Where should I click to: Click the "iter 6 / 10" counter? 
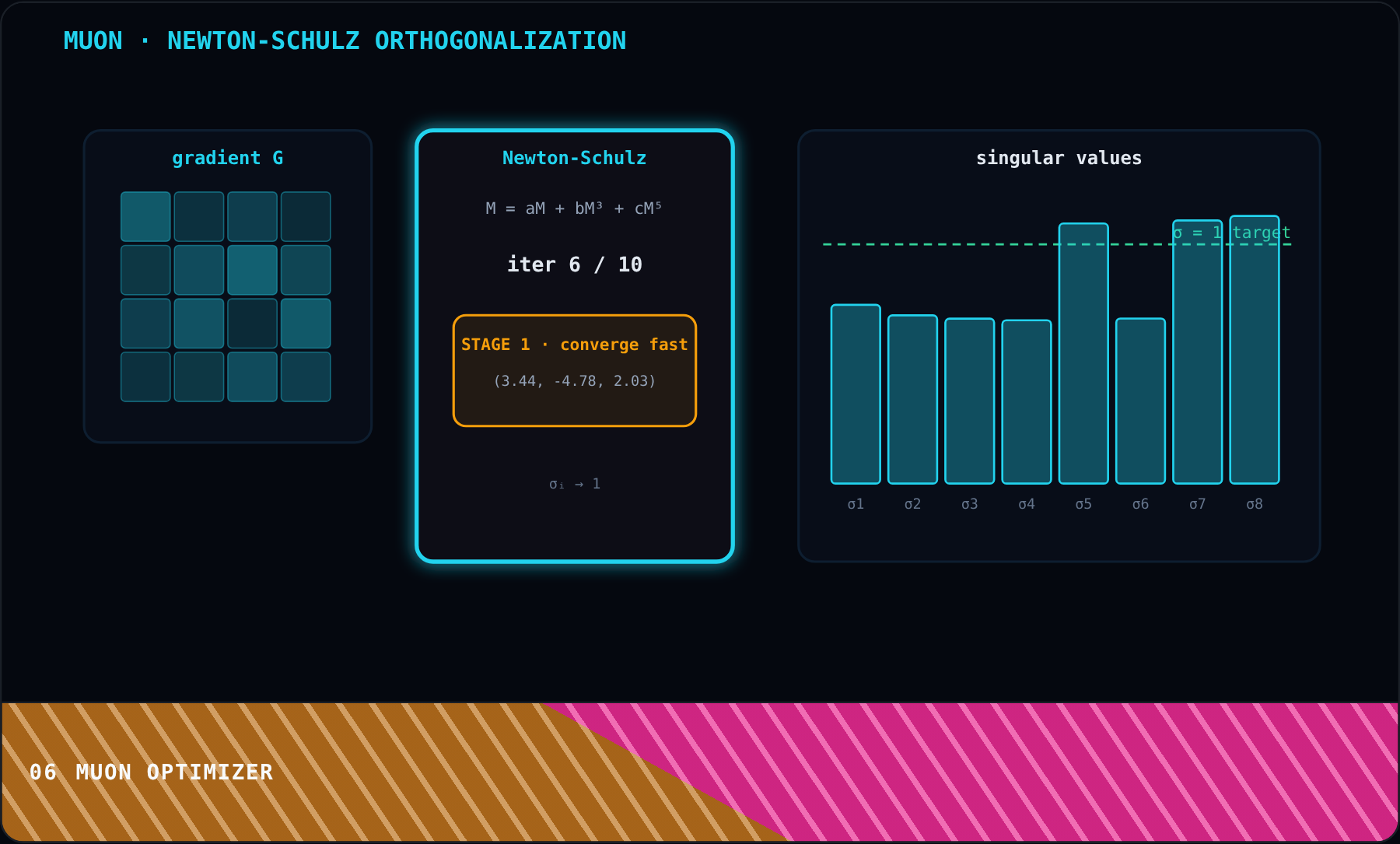click(575, 264)
